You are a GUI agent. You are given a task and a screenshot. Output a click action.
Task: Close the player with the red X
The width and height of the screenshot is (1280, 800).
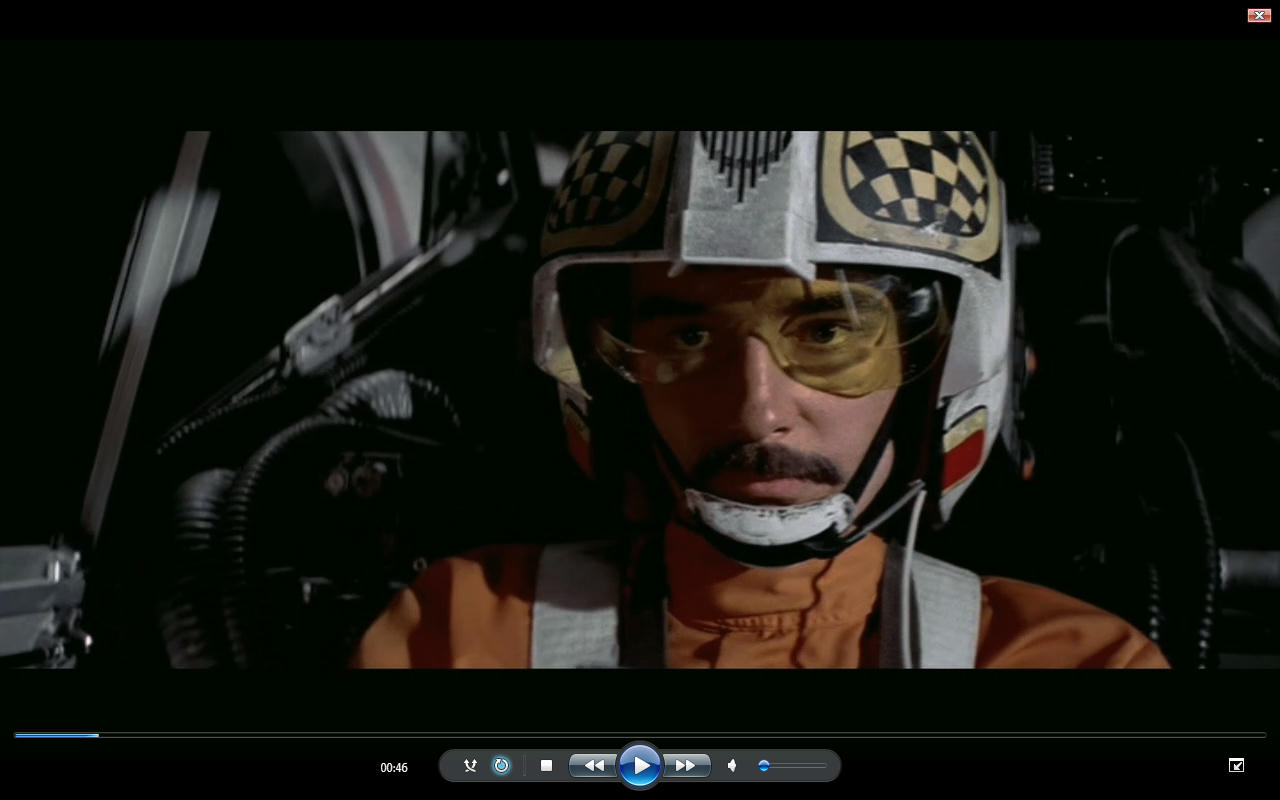1259,15
